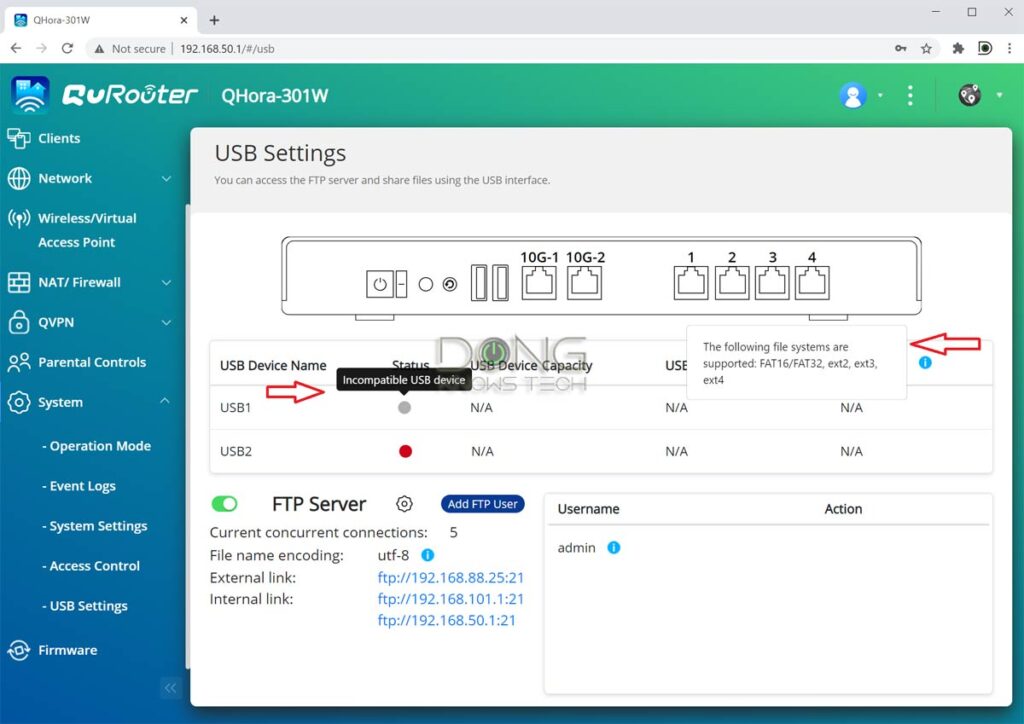Open the Chrome three-dot menu

(1010, 48)
